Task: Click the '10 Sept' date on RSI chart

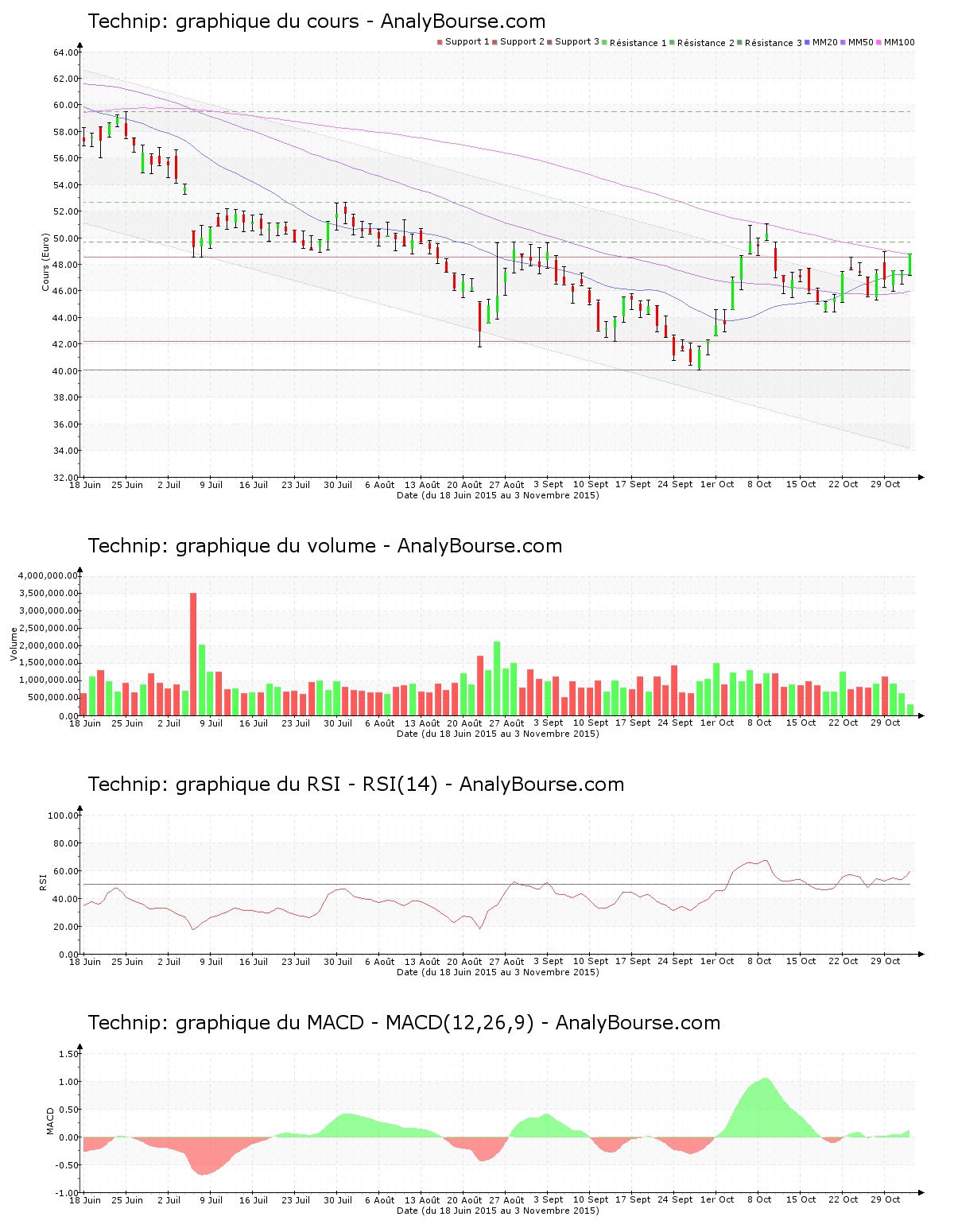Action: pyautogui.click(x=591, y=962)
